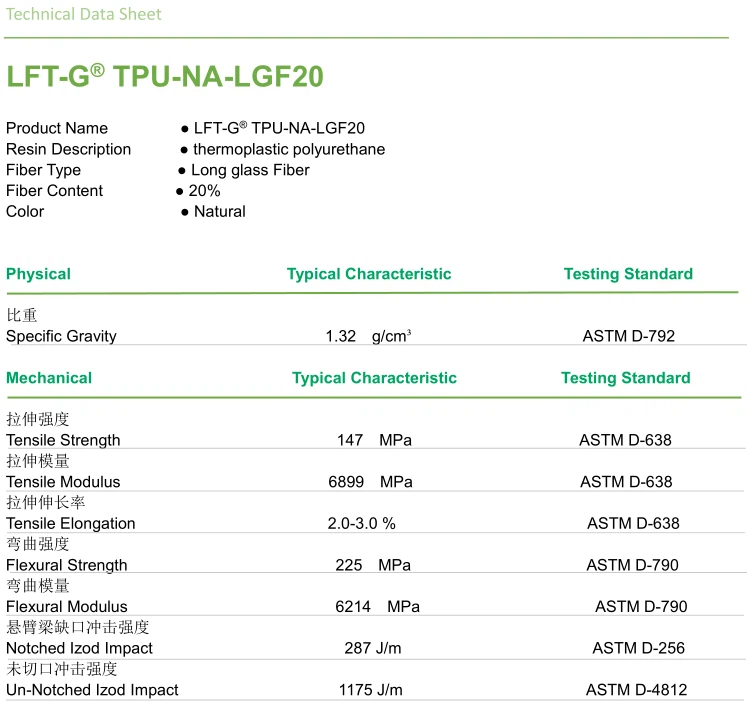The image size is (747, 702).
Task: Select the value 1175 J/m
Action: (371, 690)
